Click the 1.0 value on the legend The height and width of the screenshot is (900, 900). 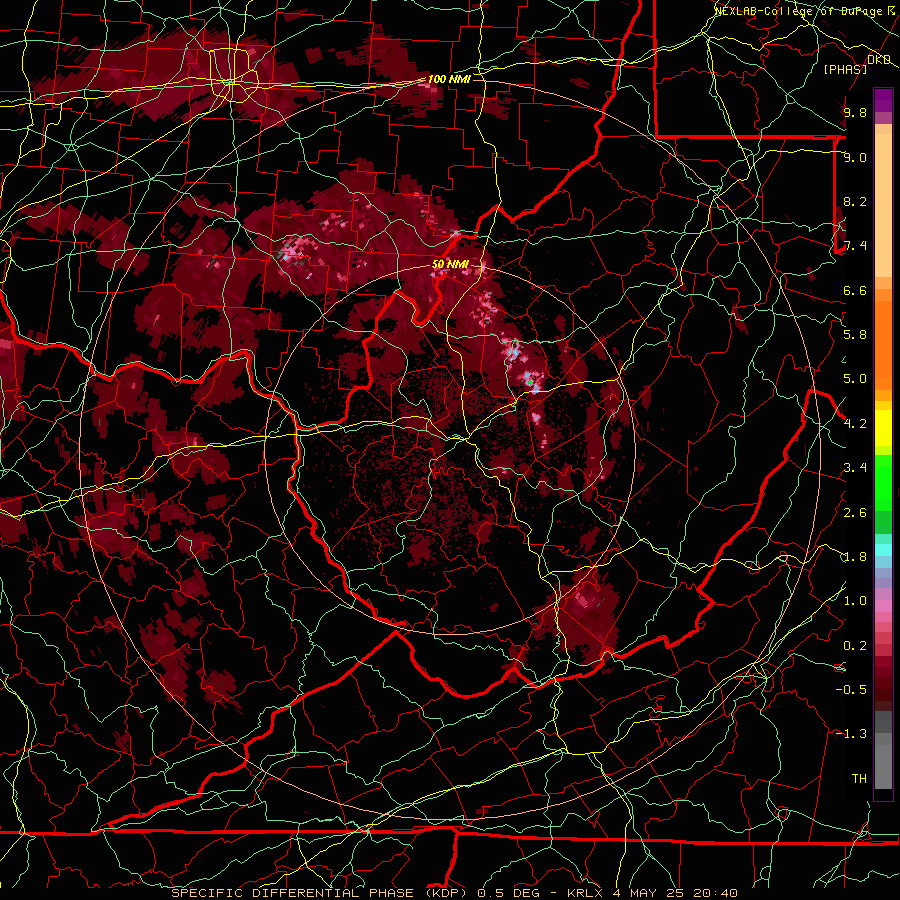[x=855, y=601]
